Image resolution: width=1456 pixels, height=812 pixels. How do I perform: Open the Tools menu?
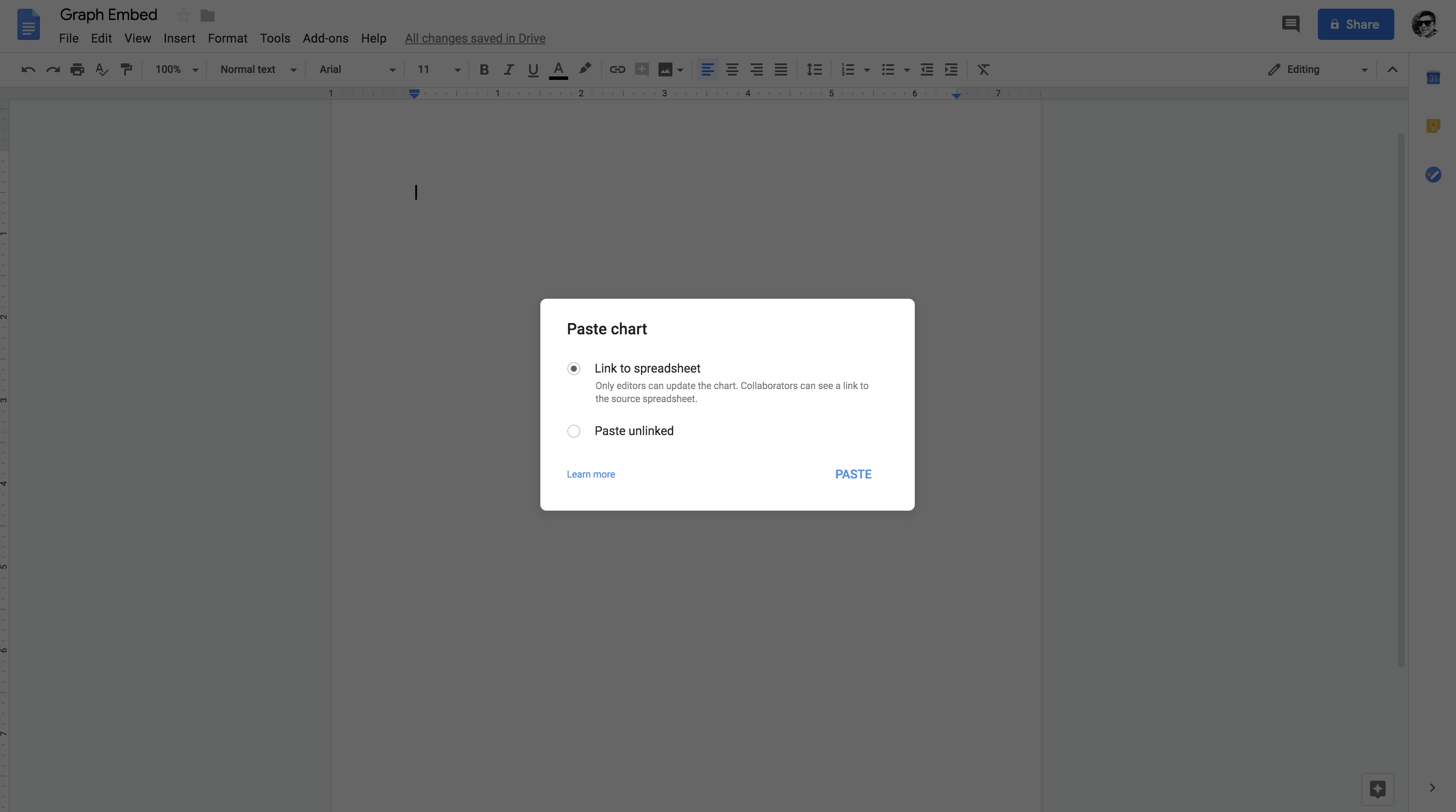coord(275,38)
